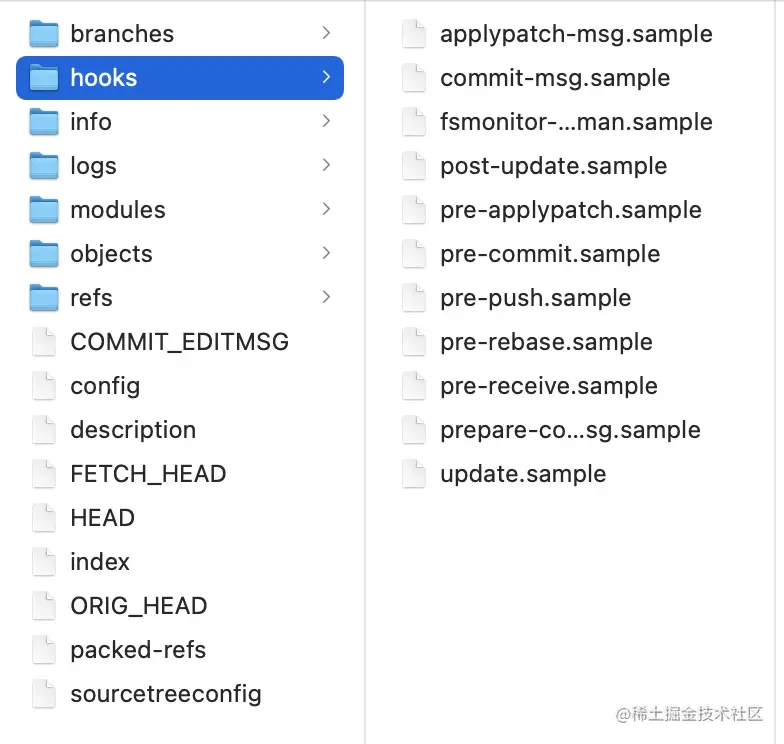Select the packed-refs file
This screenshot has width=784, height=744.
138,650
